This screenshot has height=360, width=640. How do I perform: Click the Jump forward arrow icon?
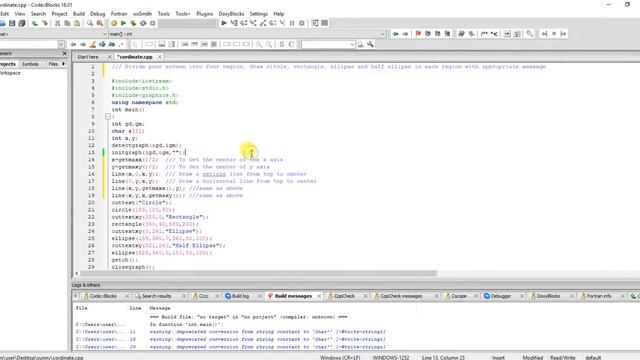point(405,34)
